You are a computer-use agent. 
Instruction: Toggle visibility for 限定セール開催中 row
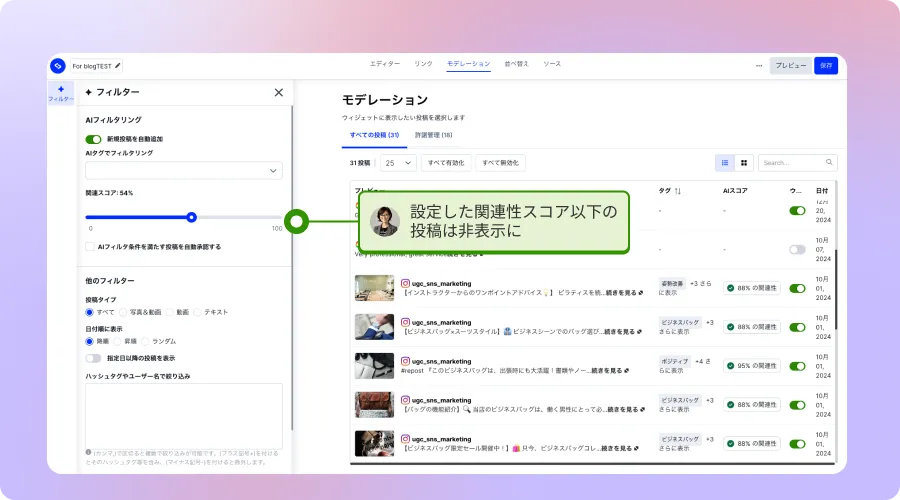[797, 444]
